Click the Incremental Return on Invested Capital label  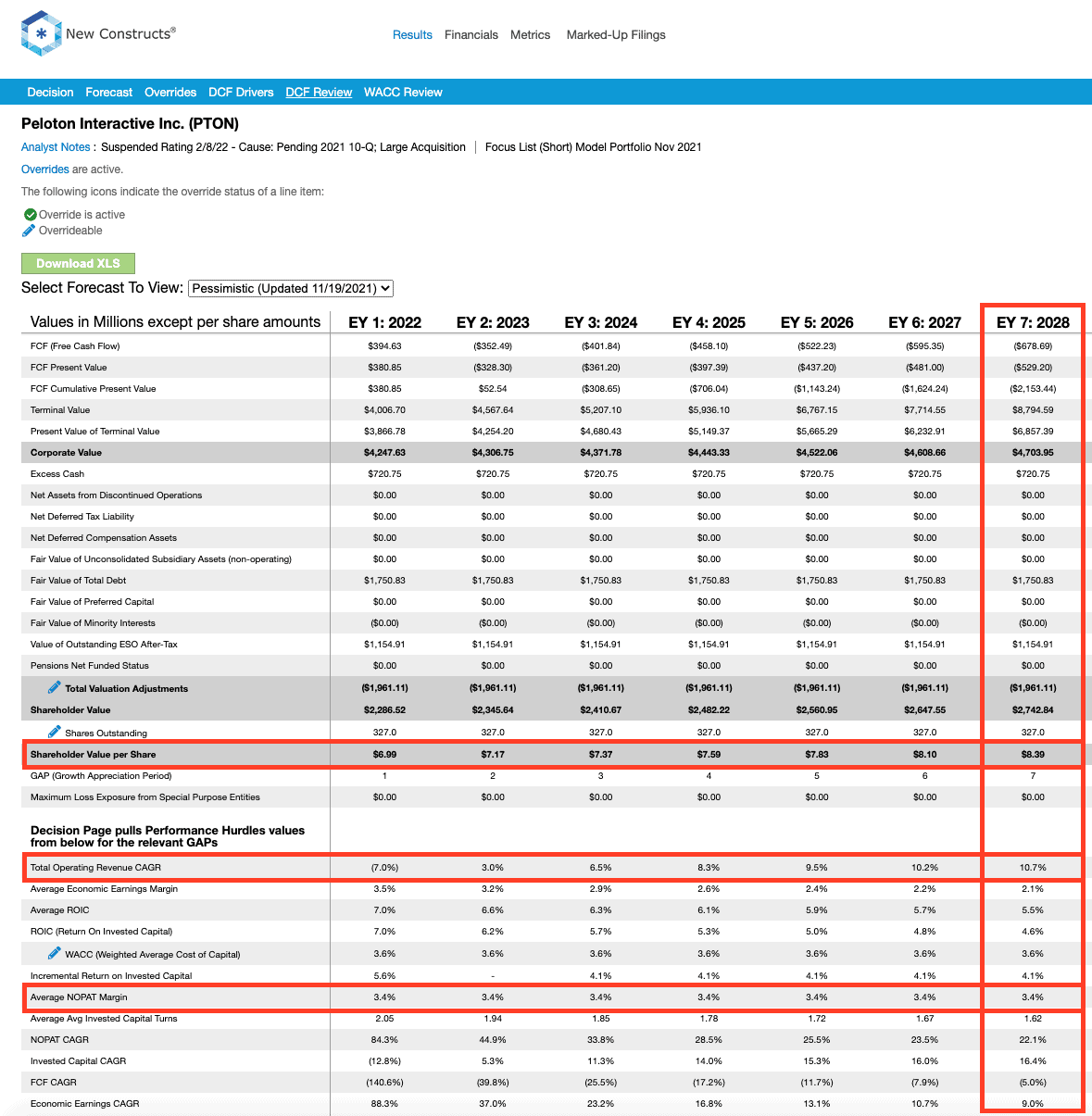point(111,976)
